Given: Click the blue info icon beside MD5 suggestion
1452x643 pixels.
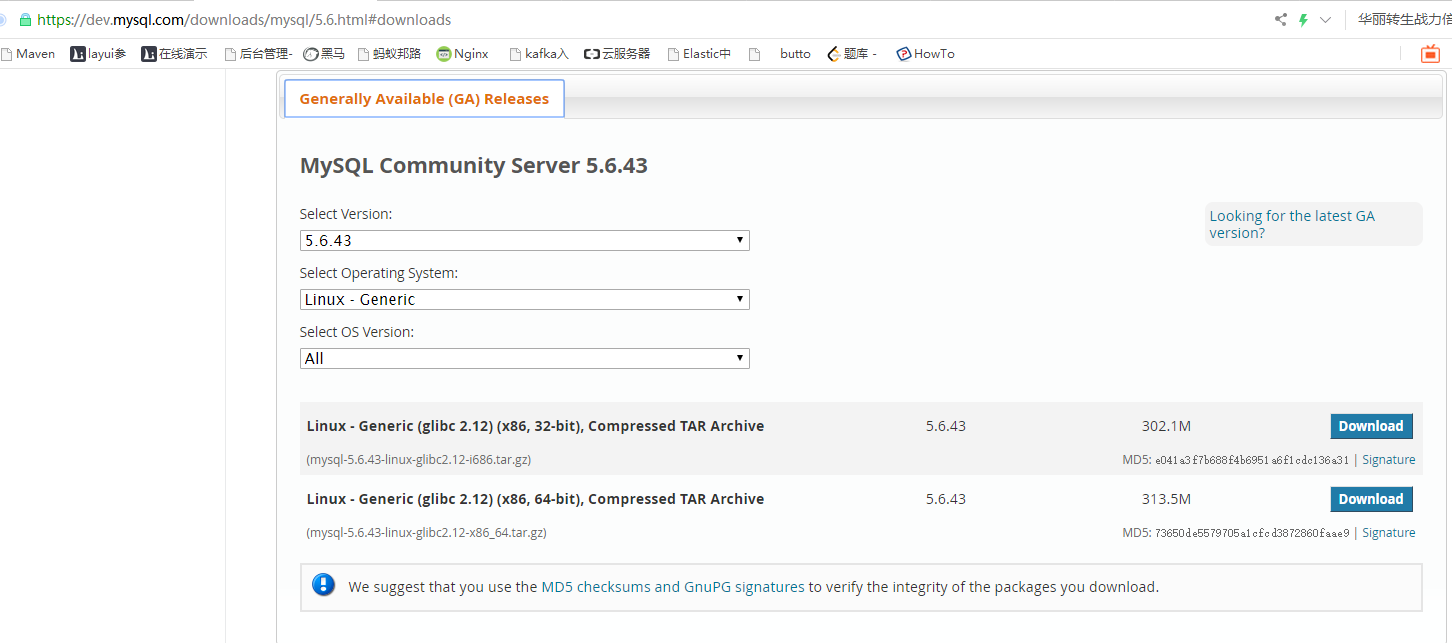Looking at the screenshot, I should pyautogui.click(x=324, y=585).
